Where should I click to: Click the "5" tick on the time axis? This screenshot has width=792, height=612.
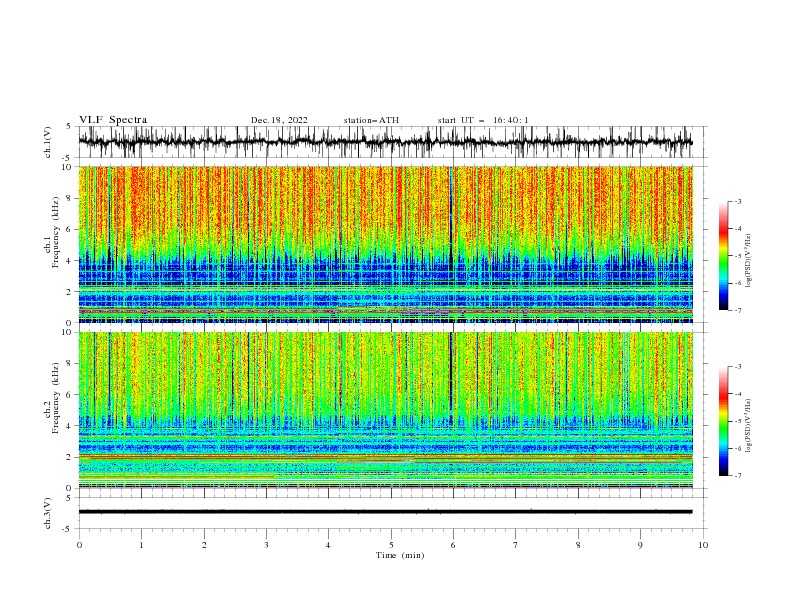[x=391, y=545]
